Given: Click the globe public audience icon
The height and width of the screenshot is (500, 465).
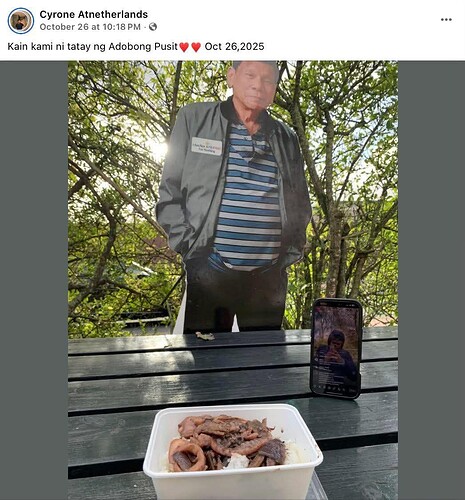Looking at the screenshot, I should [x=153, y=27].
